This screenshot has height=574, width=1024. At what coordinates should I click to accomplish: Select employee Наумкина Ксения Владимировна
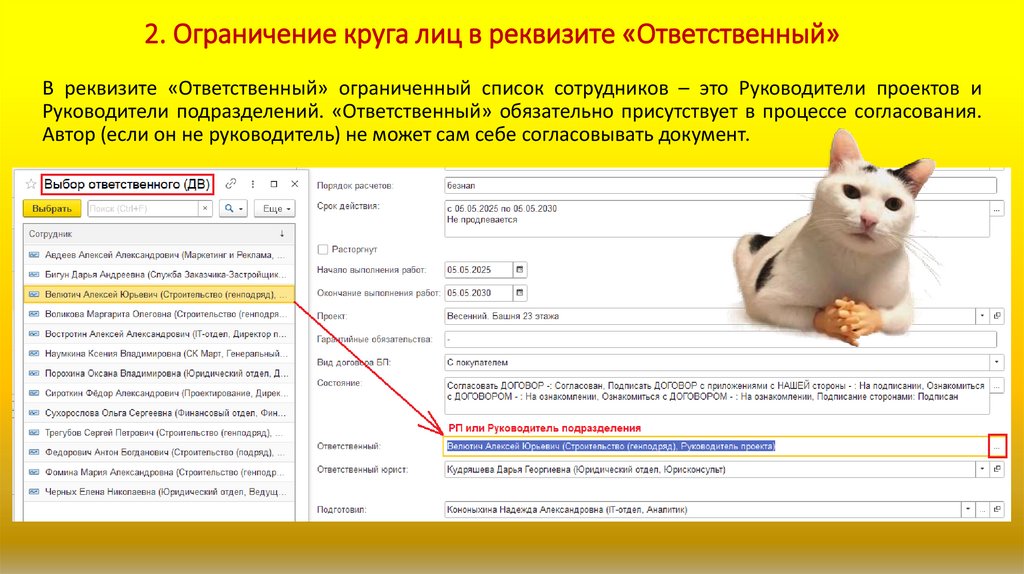click(159, 353)
